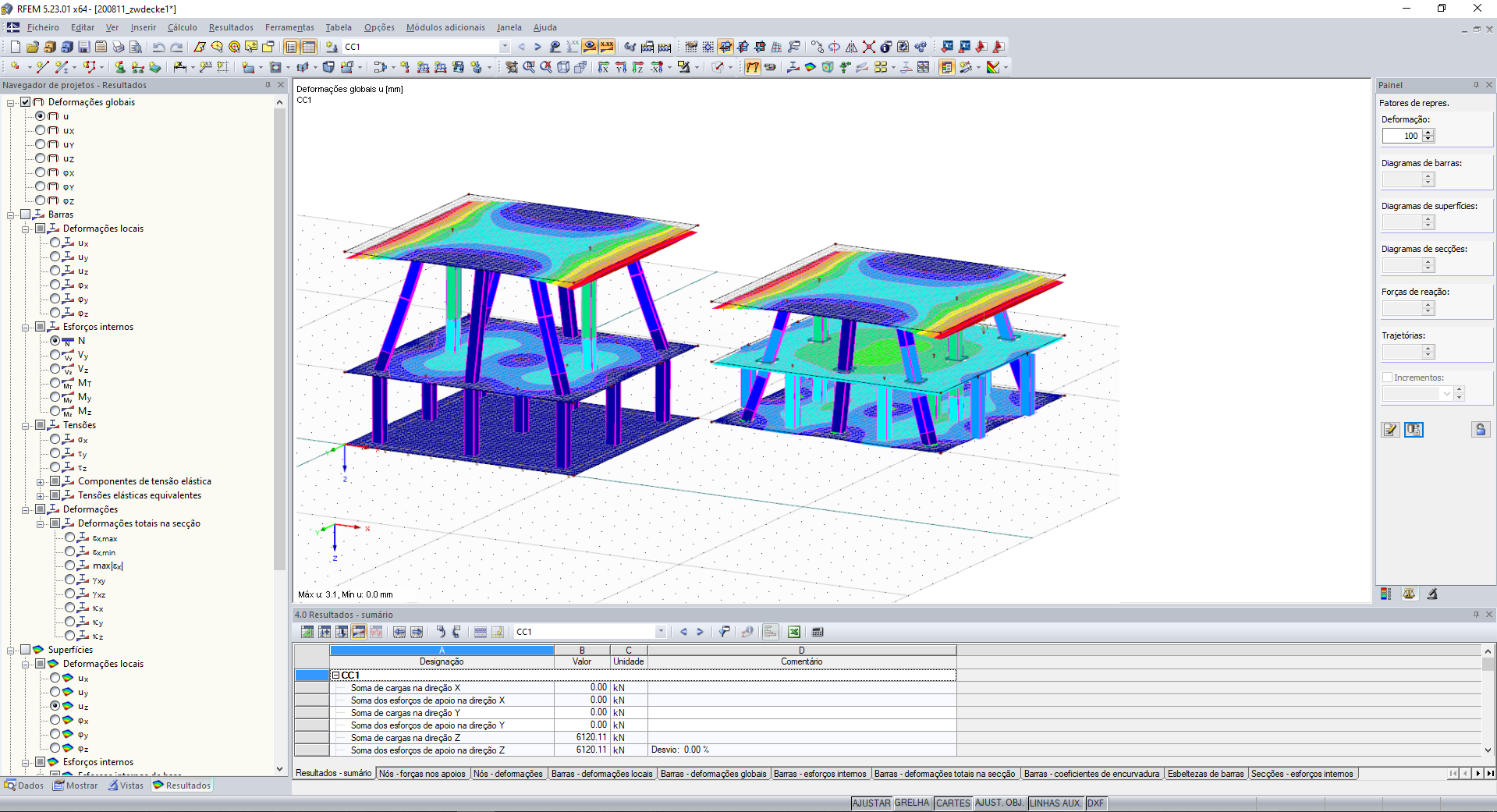This screenshot has width=1497, height=812.
Task: Toggle the Superfícies checkbox
Action: point(26,650)
